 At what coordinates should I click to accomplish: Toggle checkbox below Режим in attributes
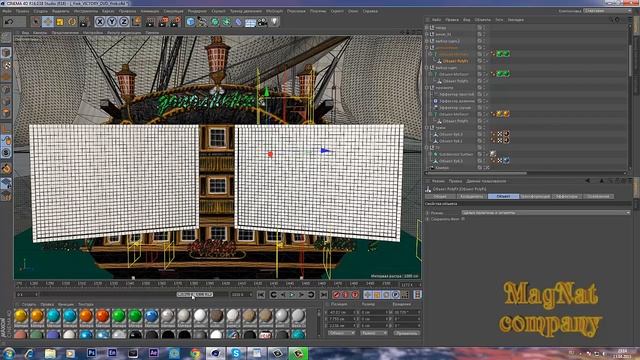coord(463,219)
